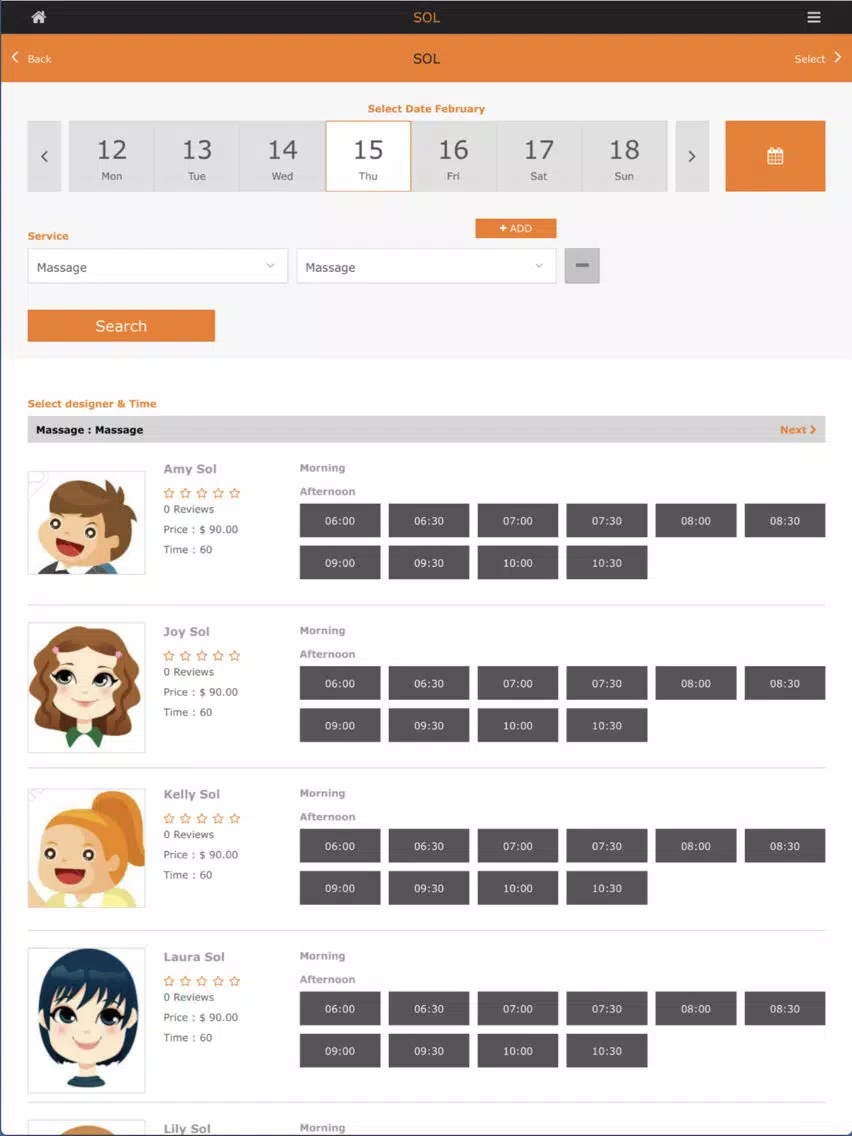Remove second service with minus button
This screenshot has width=852, height=1136.
pyautogui.click(x=582, y=265)
